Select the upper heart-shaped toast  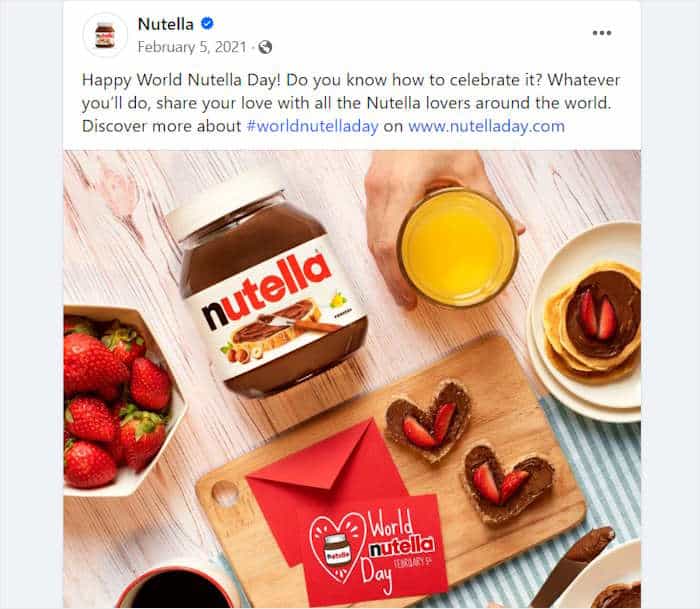(x=429, y=421)
